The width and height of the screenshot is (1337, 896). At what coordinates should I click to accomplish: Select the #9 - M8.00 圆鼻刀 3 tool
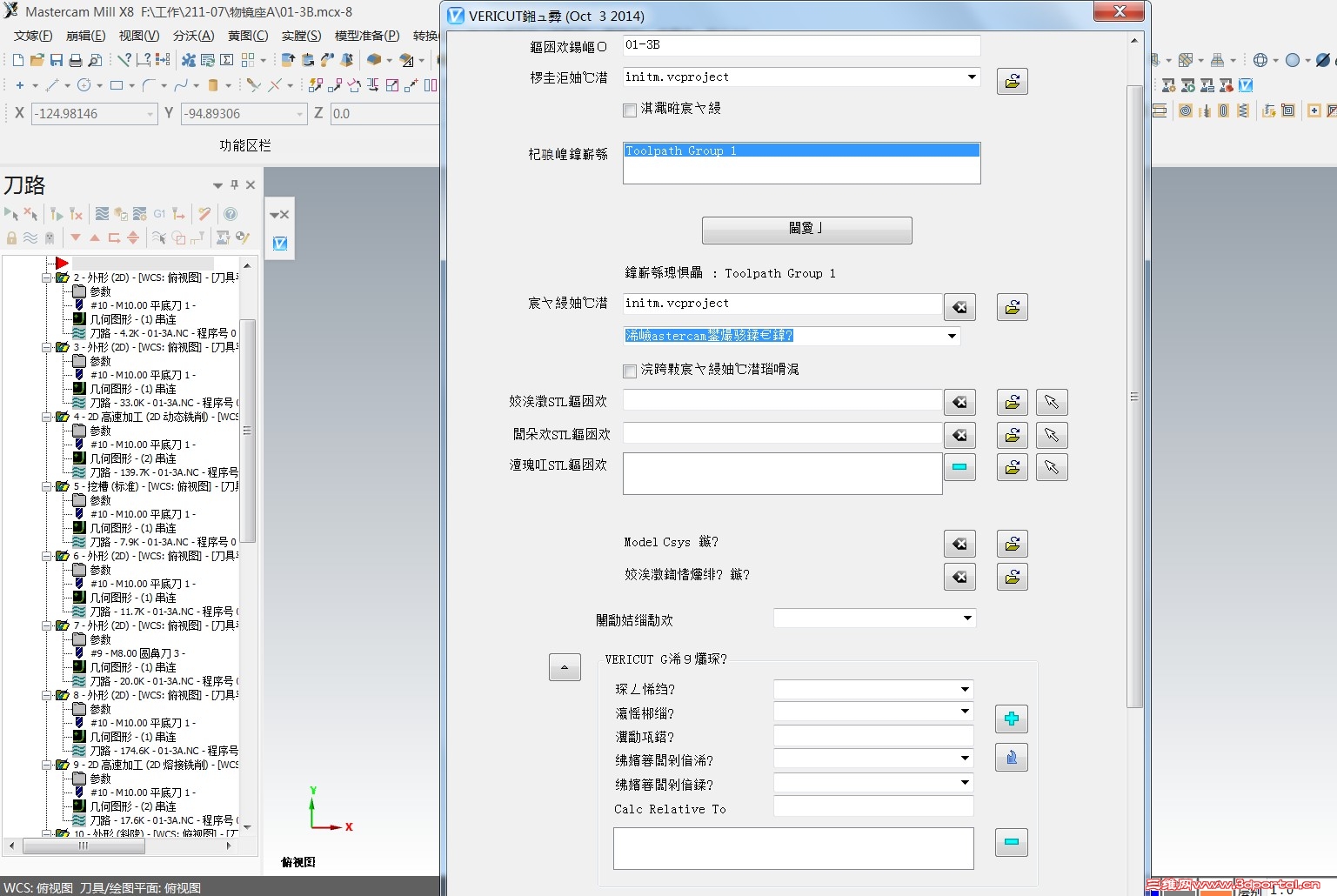137,653
